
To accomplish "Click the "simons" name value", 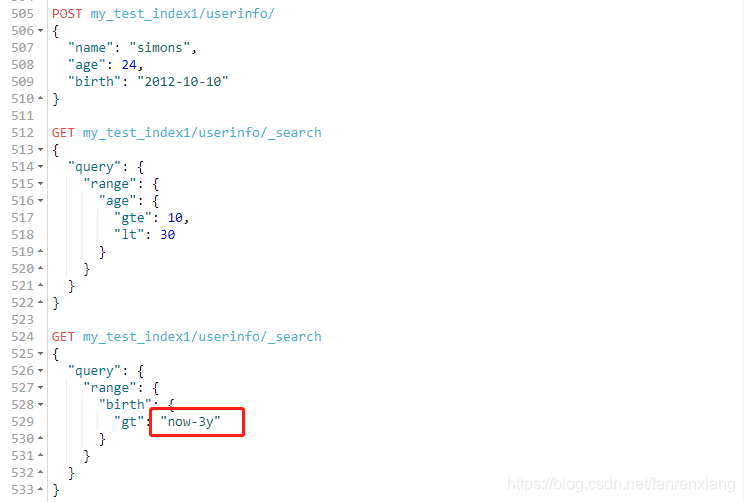I will click(160, 48).
